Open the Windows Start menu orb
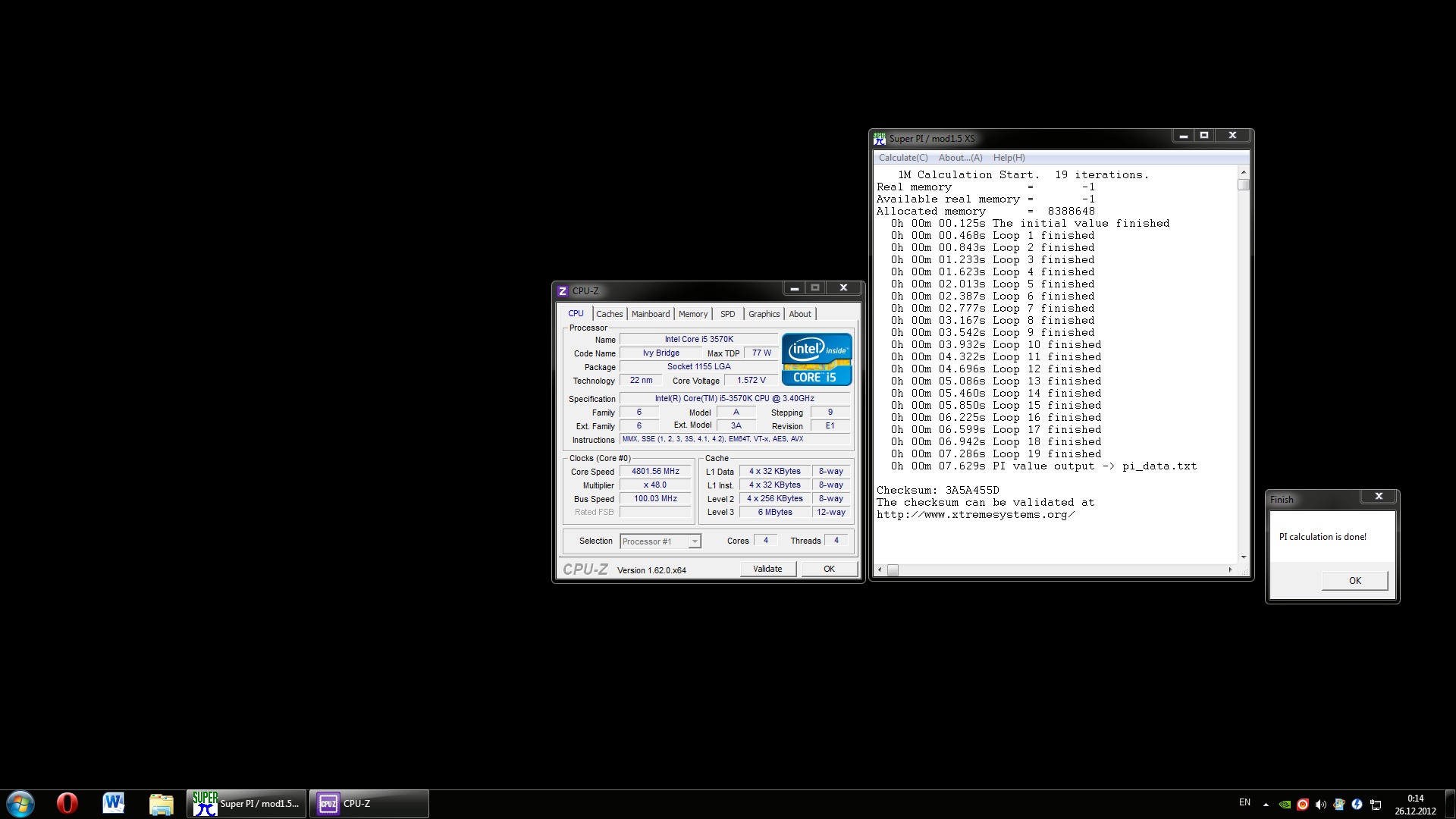 click(20, 804)
